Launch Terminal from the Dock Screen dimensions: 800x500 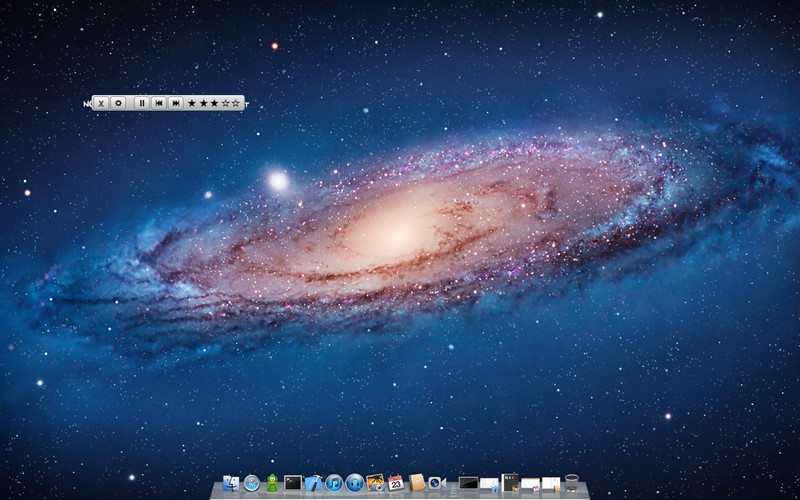coord(293,483)
